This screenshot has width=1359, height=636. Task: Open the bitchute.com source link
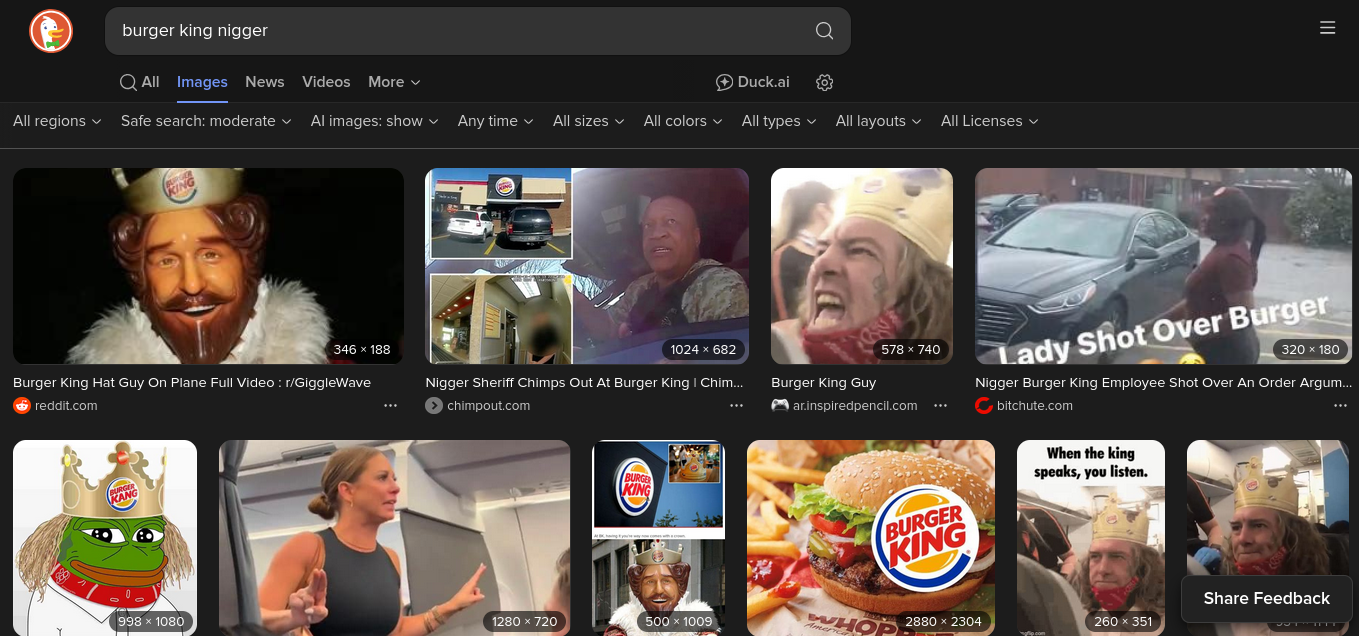click(x=1035, y=406)
